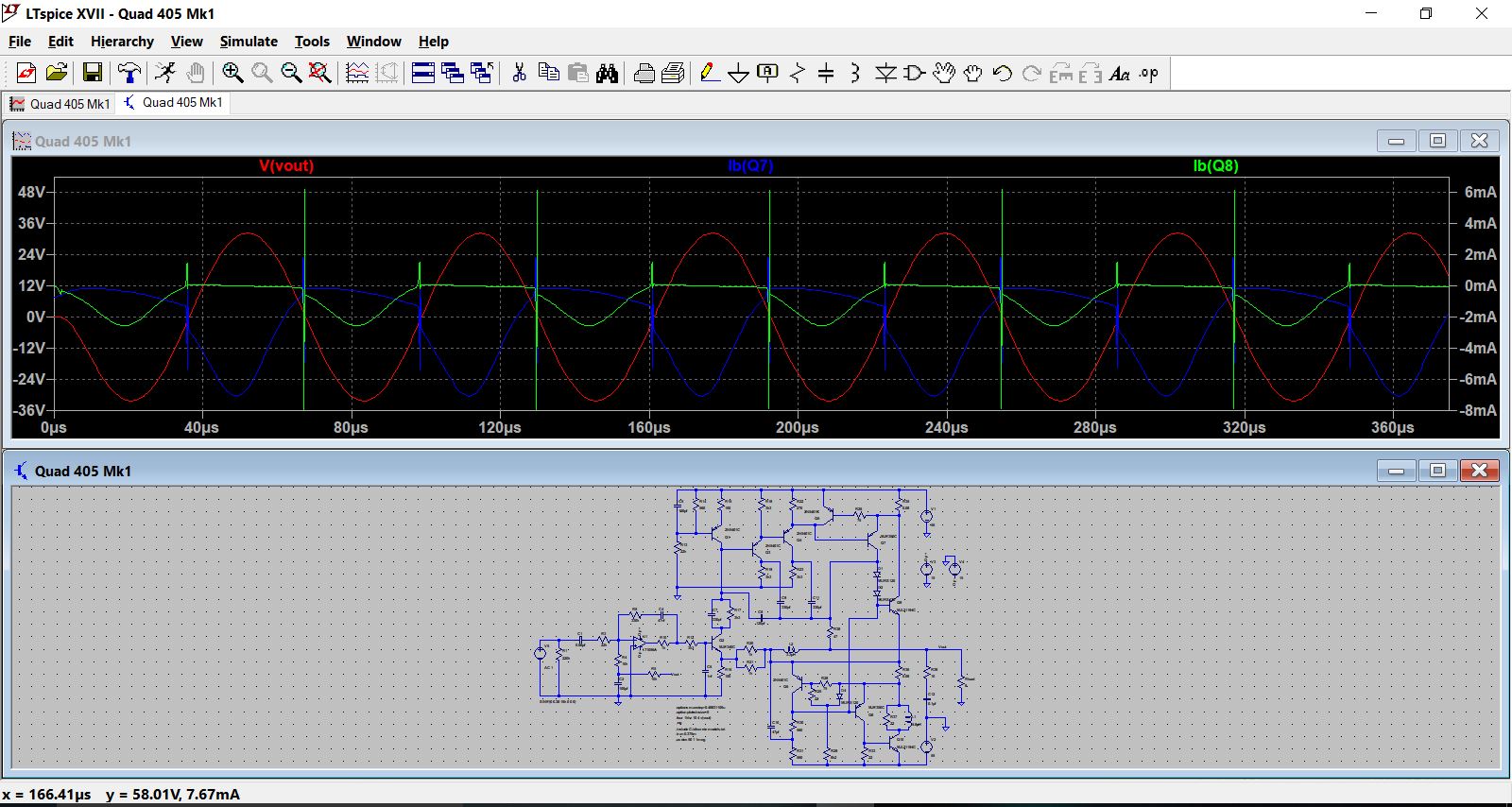Minimize the schematic pane
Image resolution: width=1512 pixels, height=807 pixels.
click(x=1396, y=471)
